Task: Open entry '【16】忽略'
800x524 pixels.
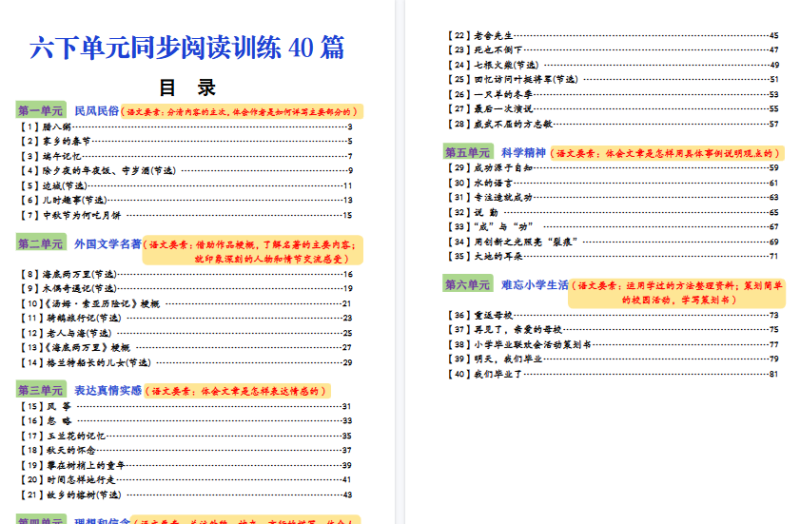Action: click(x=186, y=421)
